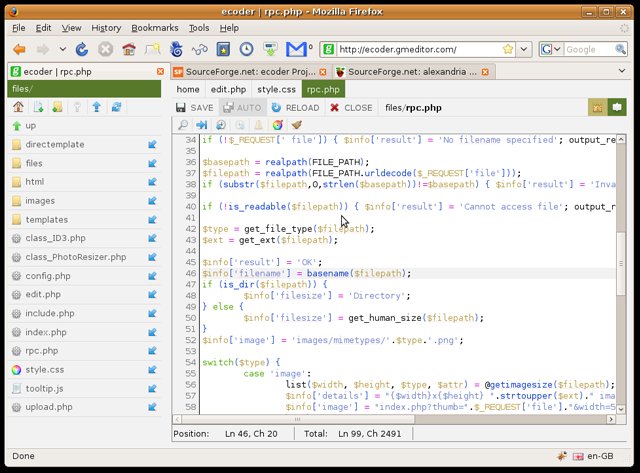
Task: Click the home icon in the file panel
Action: (x=18, y=107)
